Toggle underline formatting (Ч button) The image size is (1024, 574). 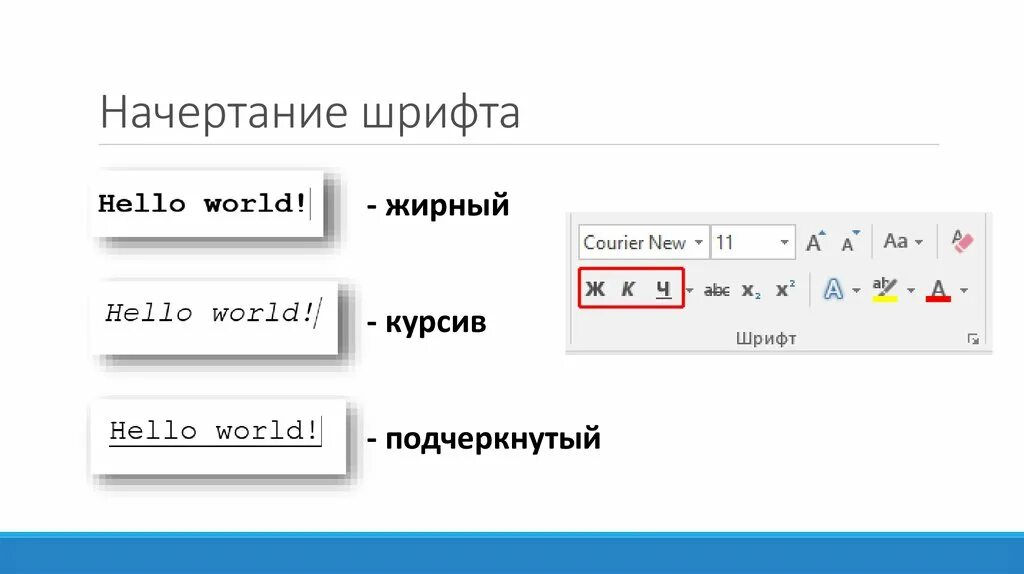click(664, 289)
